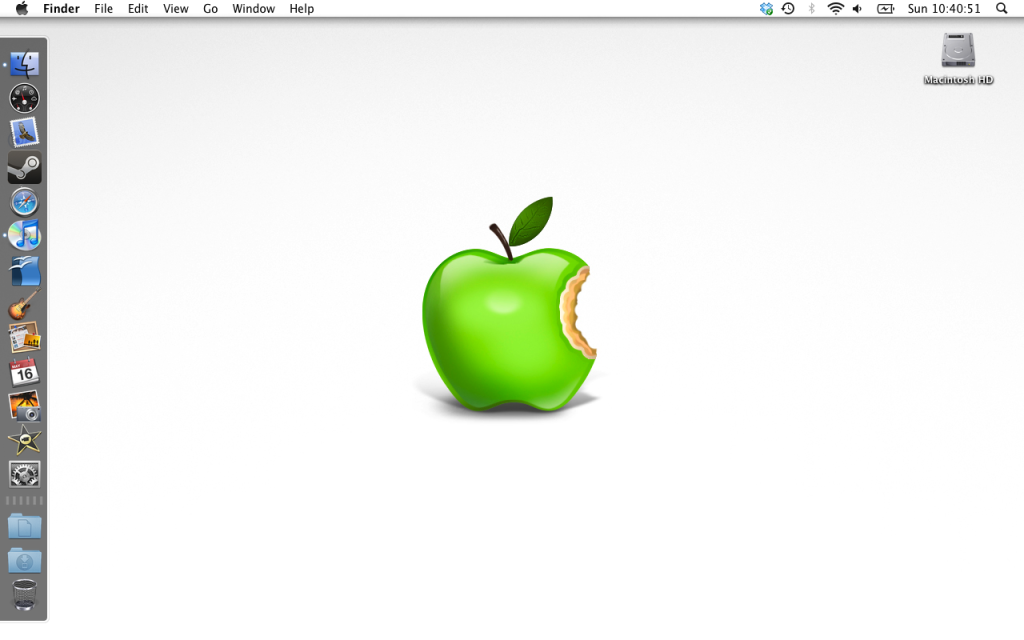The width and height of the screenshot is (1024, 640).
Task: Open the battery status menu
Action: pos(885,8)
